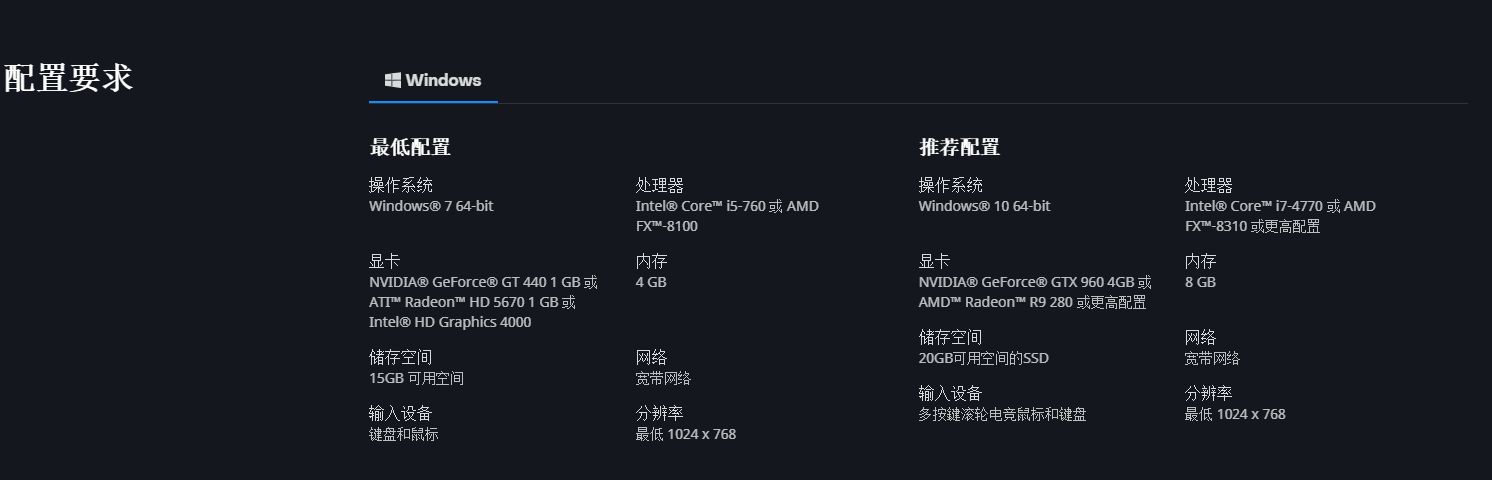Click 键盘和鼠标 input device text
The image size is (1492, 480).
(x=404, y=434)
